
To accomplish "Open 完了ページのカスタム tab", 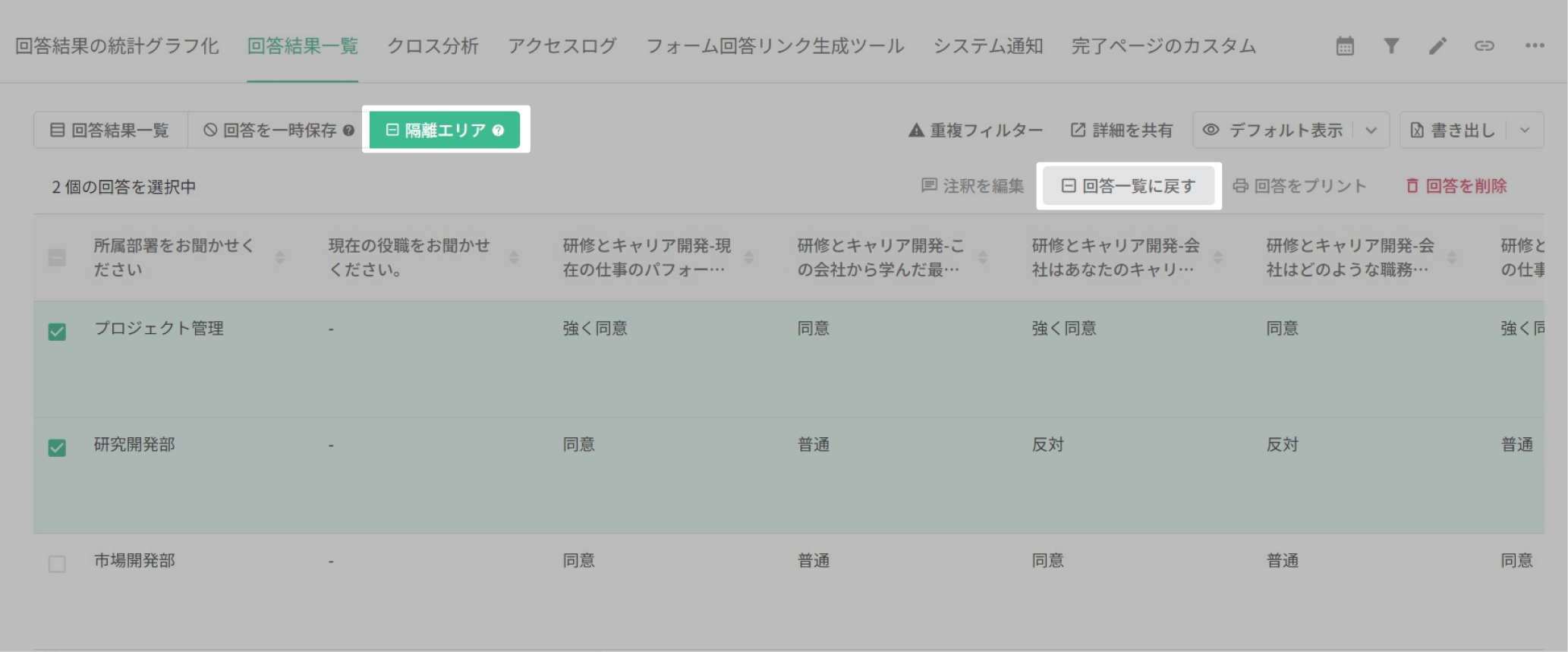I will point(1163,46).
